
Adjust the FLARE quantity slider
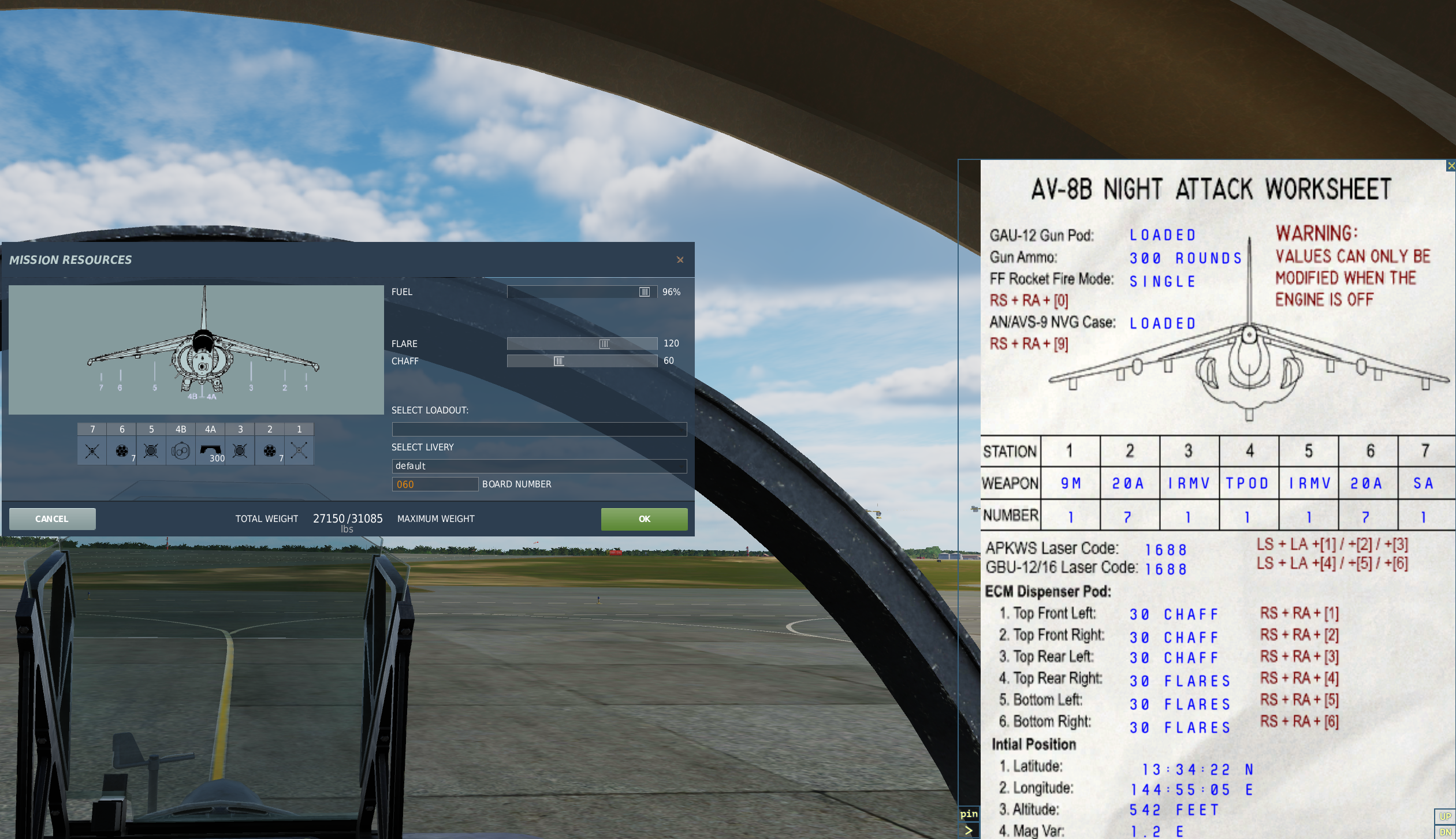(x=604, y=344)
